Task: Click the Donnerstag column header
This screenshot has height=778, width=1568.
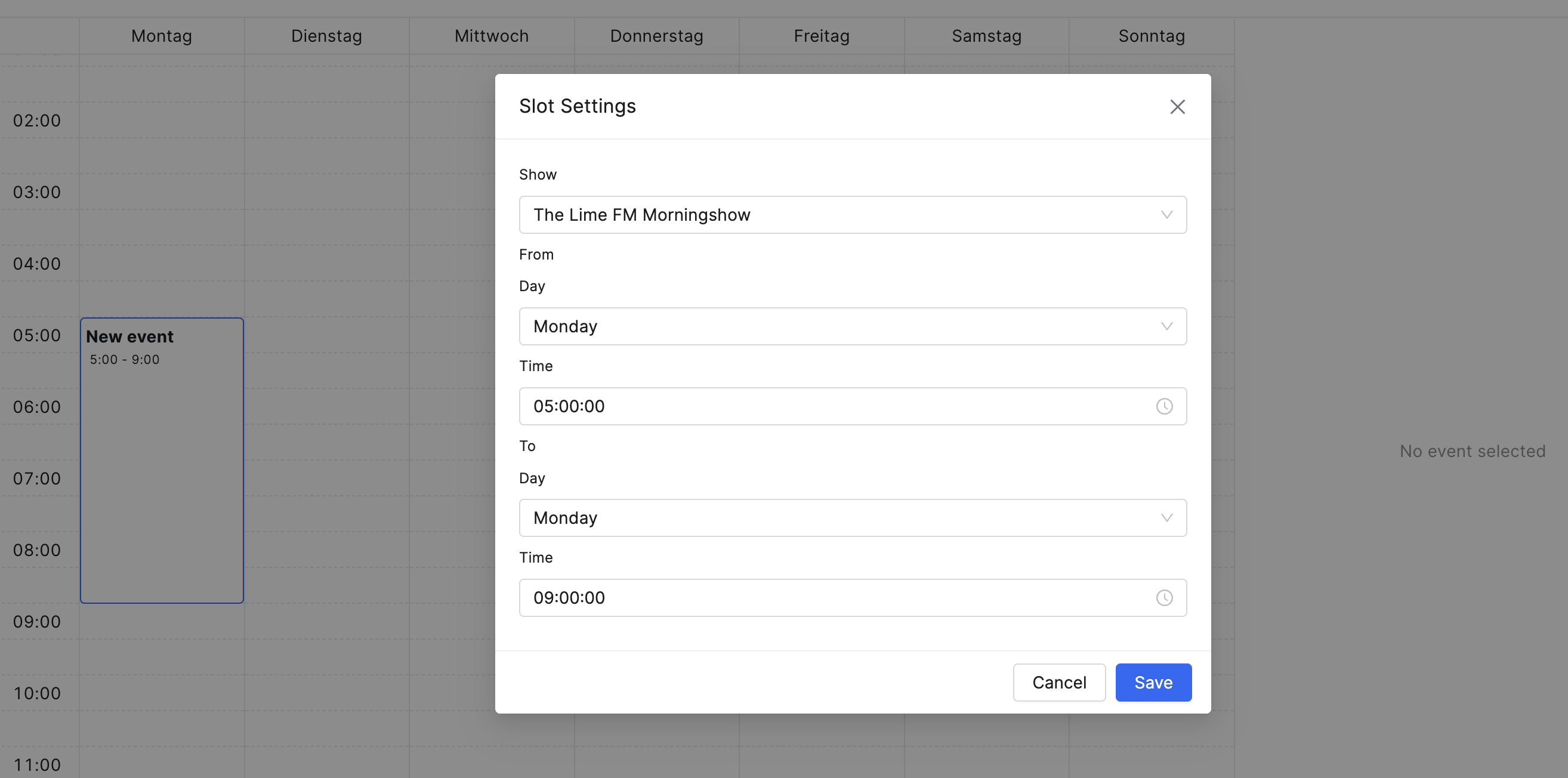Action: 656,36
